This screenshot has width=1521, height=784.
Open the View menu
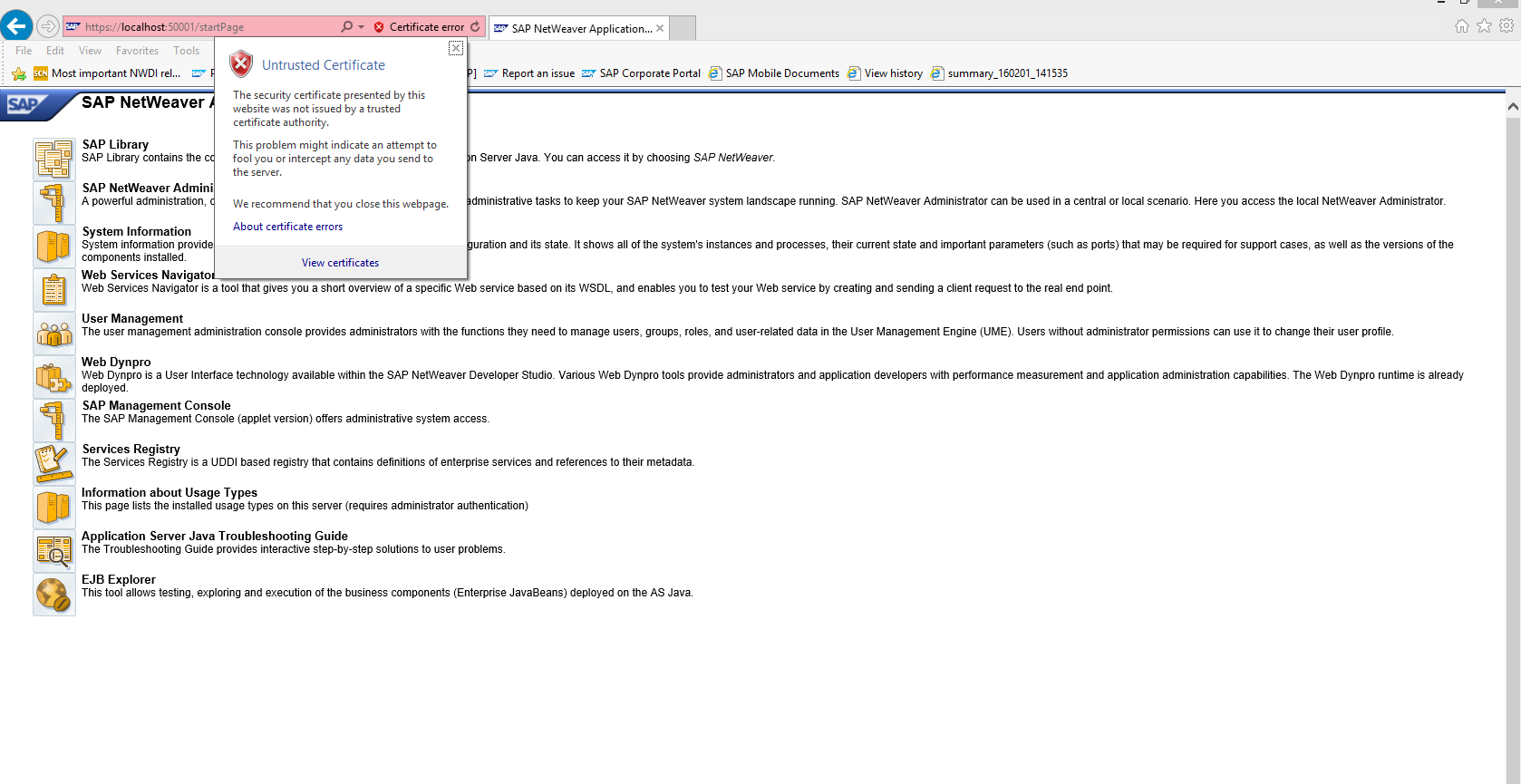[x=90, y=51]
